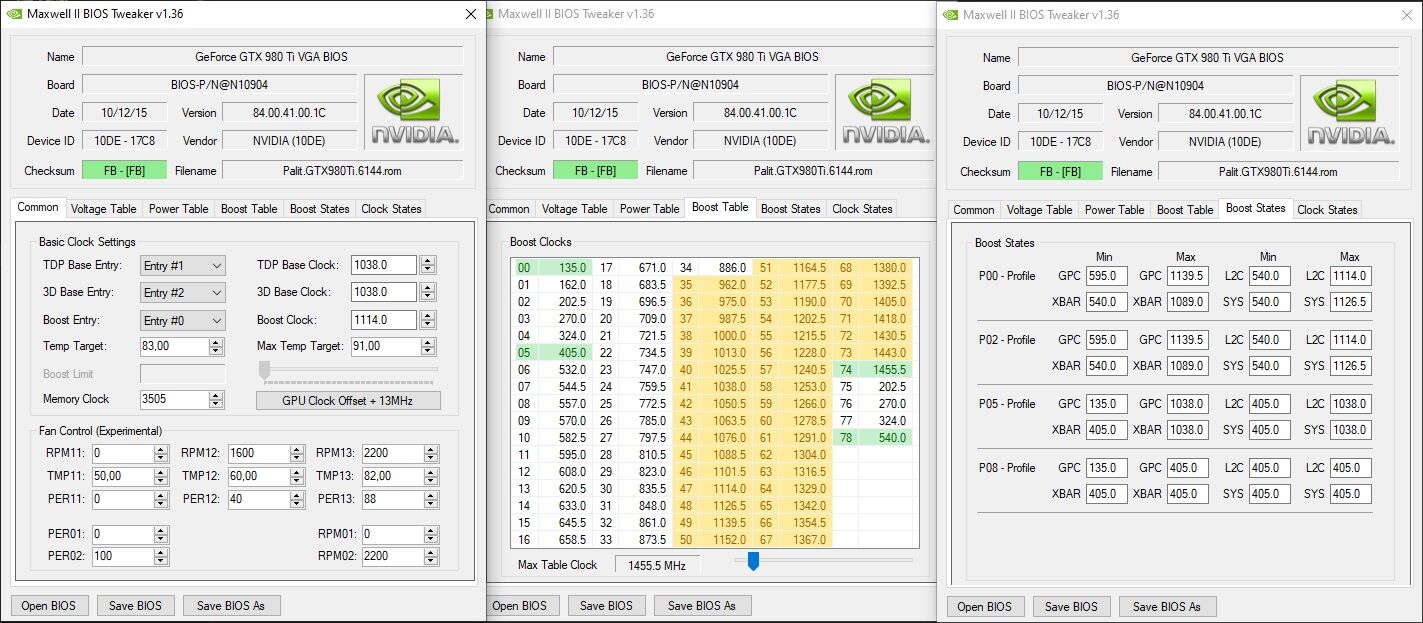
Task: Click Save BIOS As in right window
Action: pyautogui.click(x=1166, y=606)
